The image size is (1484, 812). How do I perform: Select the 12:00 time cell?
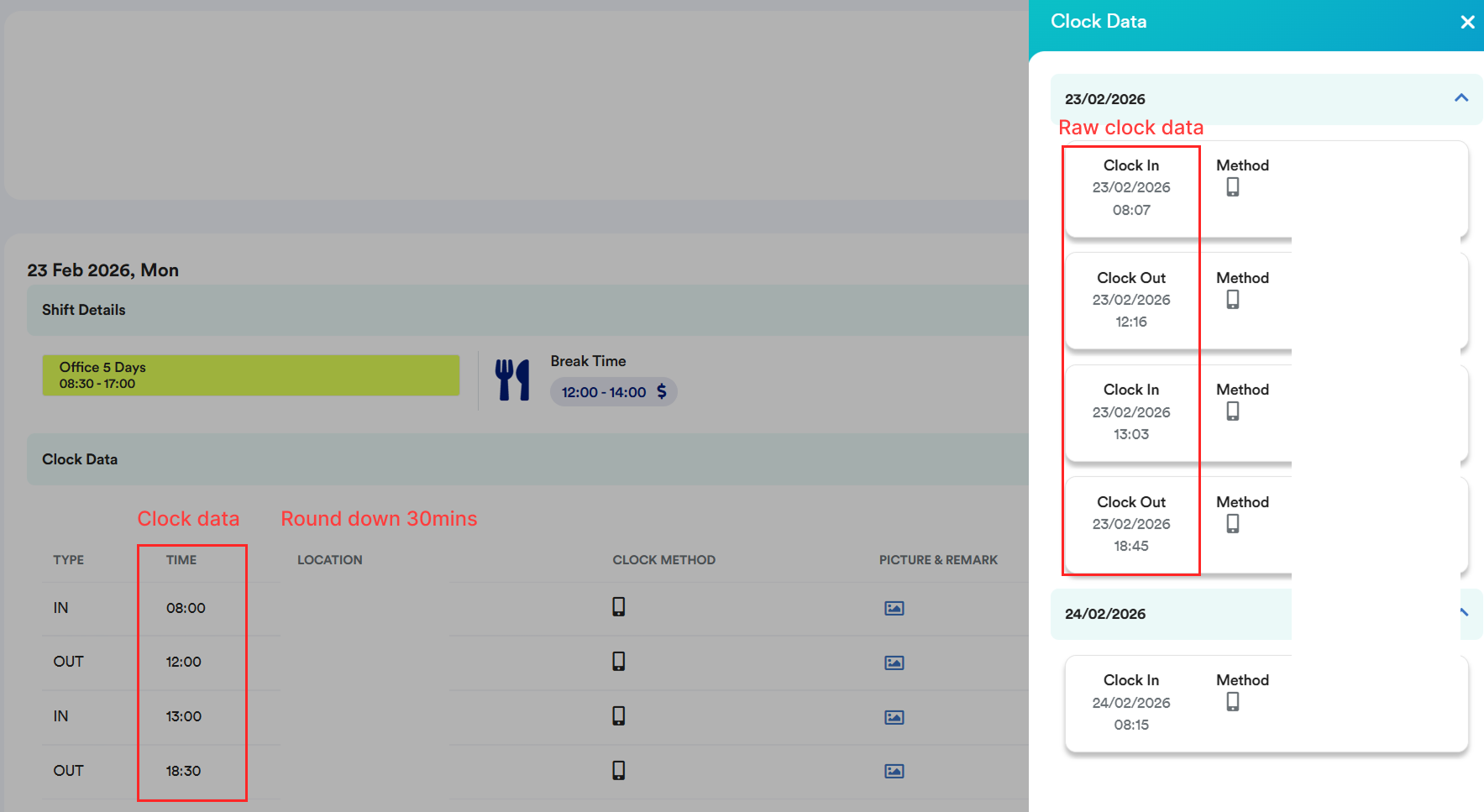click(184, 662)
